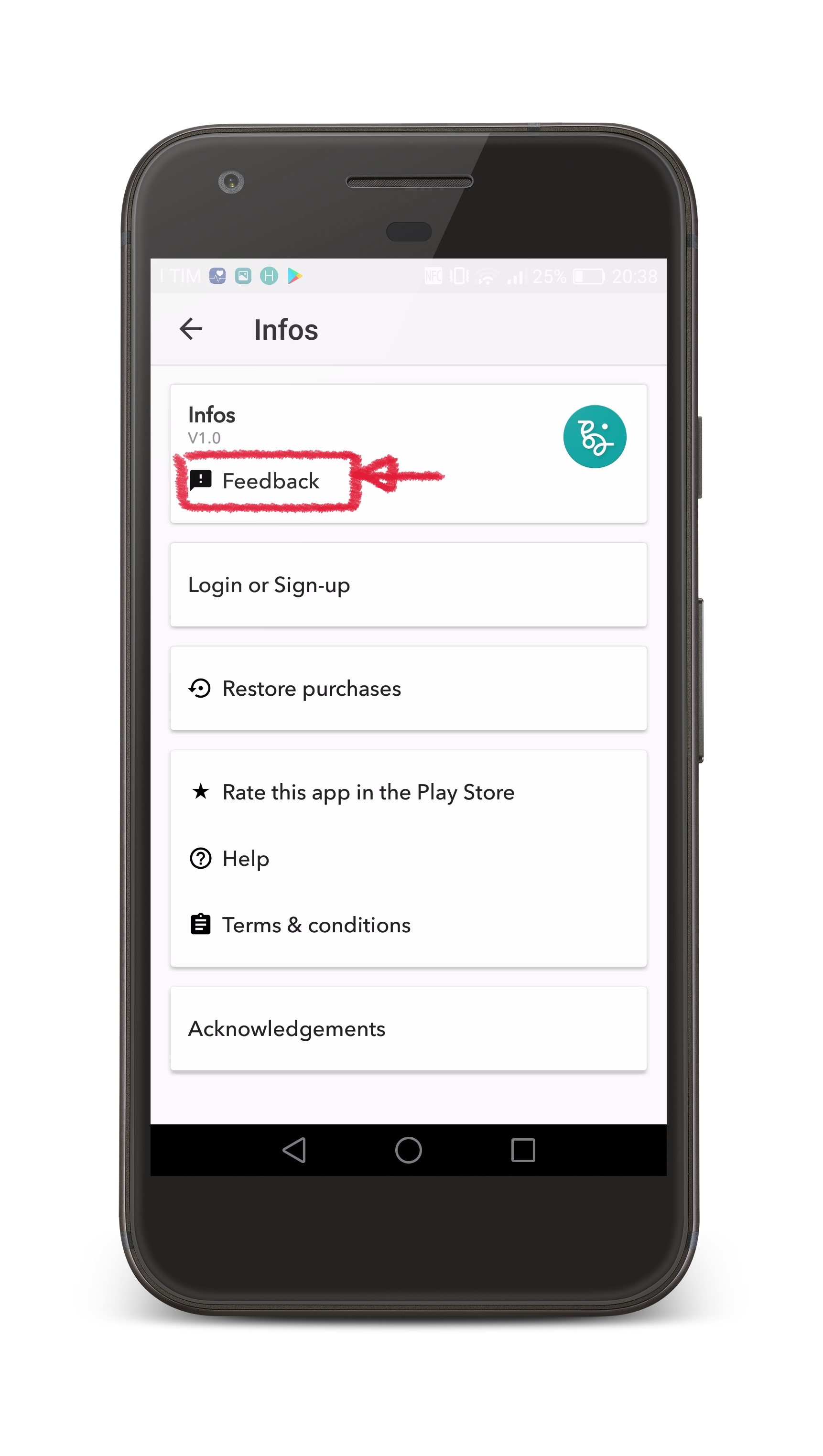This screenshot has height=1456, width=823.
Task: Tap the Android back navigation triangle
Action: coord(294,1150)
